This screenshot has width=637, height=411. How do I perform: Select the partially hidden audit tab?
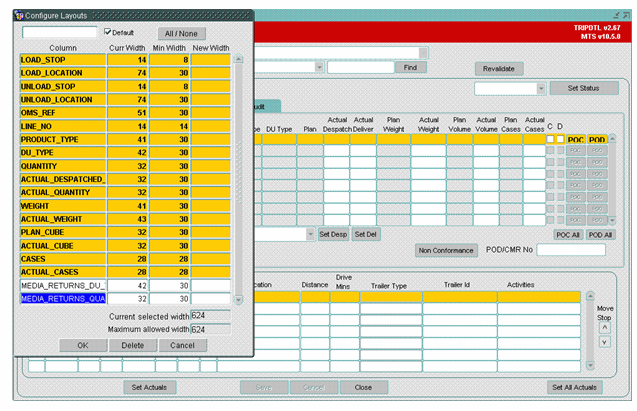click(267, 106)
